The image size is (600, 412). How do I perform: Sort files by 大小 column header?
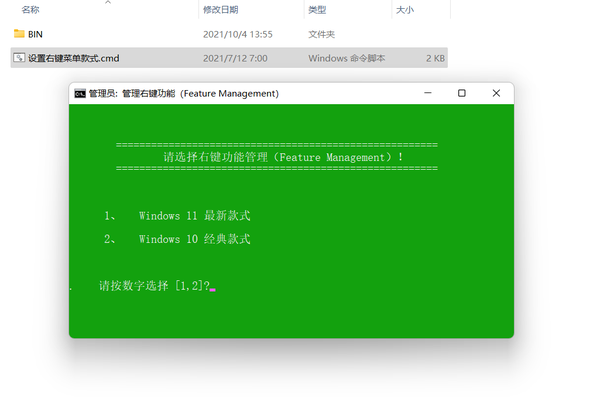coord(405,10)
